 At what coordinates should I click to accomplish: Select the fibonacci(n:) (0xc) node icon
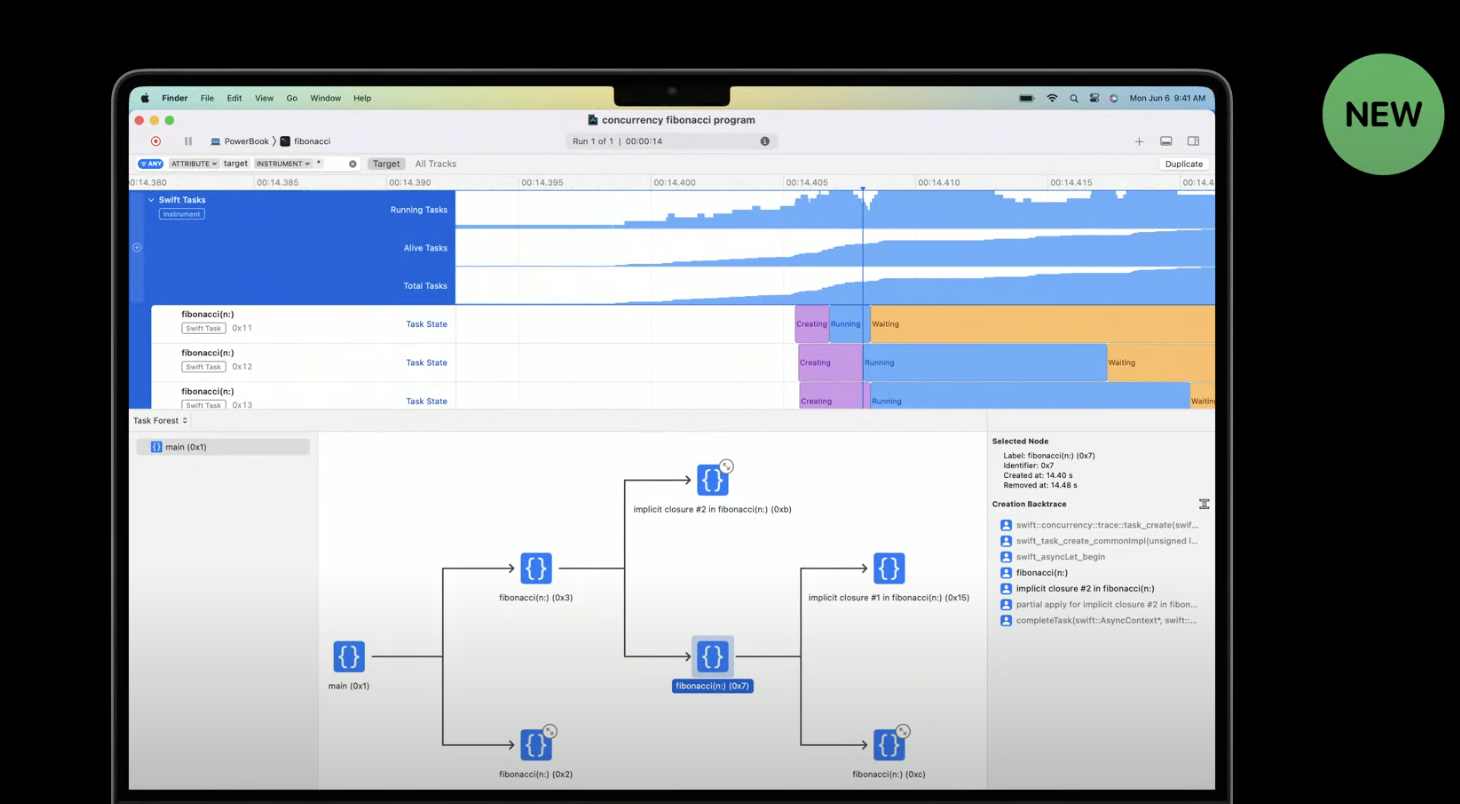[889, 744]
